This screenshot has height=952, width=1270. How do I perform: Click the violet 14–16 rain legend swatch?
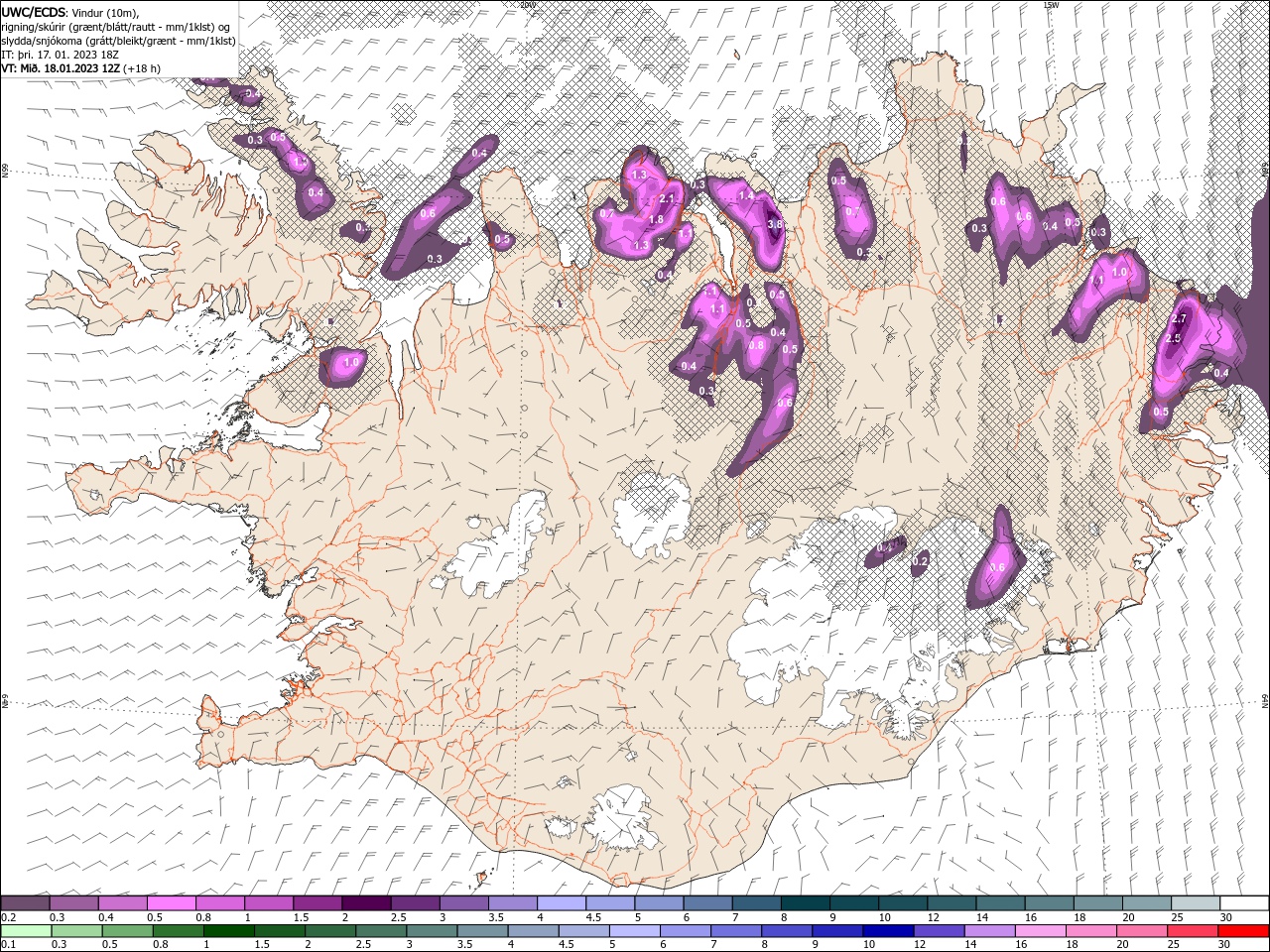click(990, 931)
